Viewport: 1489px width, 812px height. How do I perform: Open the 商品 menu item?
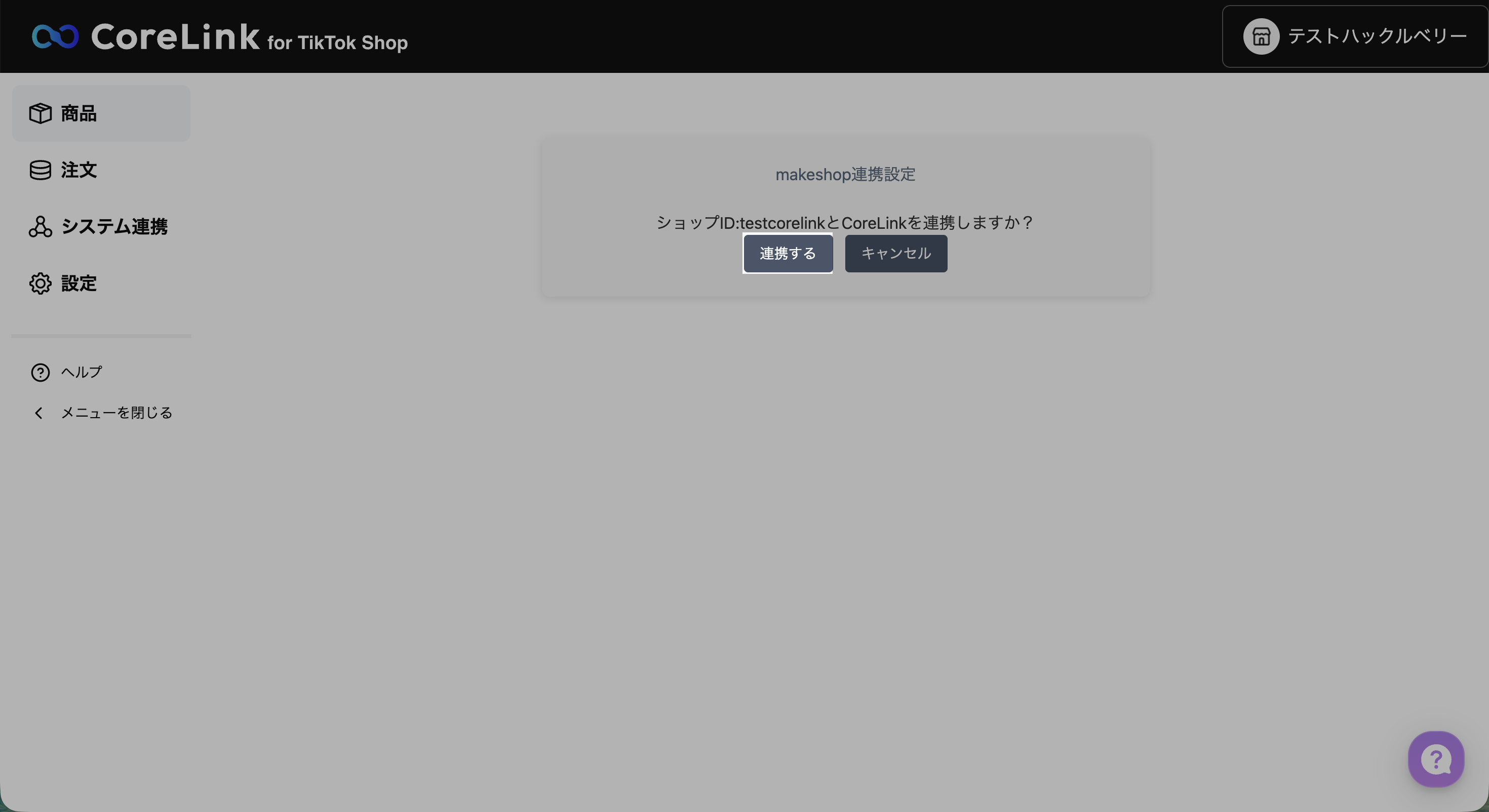pyautogui.click(x=79, y=113)
